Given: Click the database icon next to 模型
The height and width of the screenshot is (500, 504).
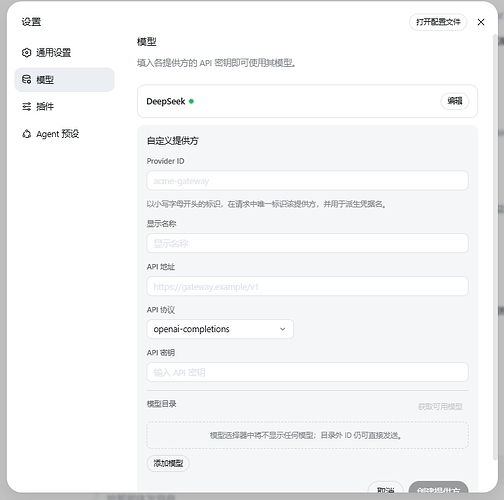Looking at the screenshot, I should pos(26,80).
